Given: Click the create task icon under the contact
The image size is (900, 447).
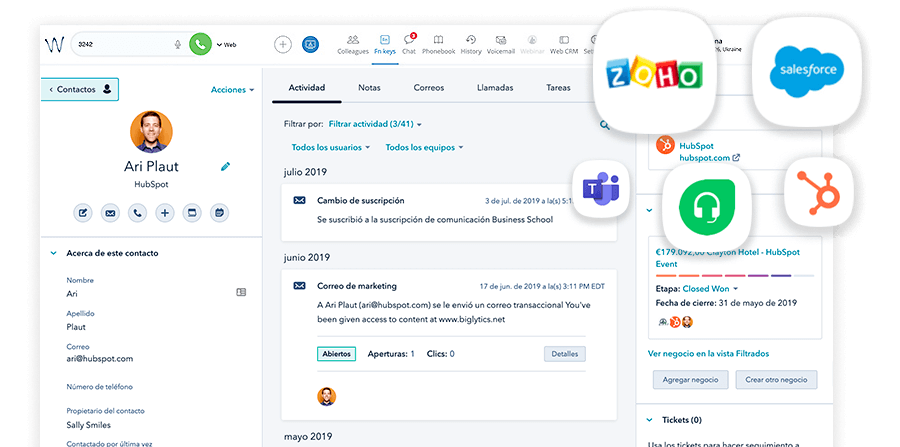Looking at the screenshot, I should [192, 213].
